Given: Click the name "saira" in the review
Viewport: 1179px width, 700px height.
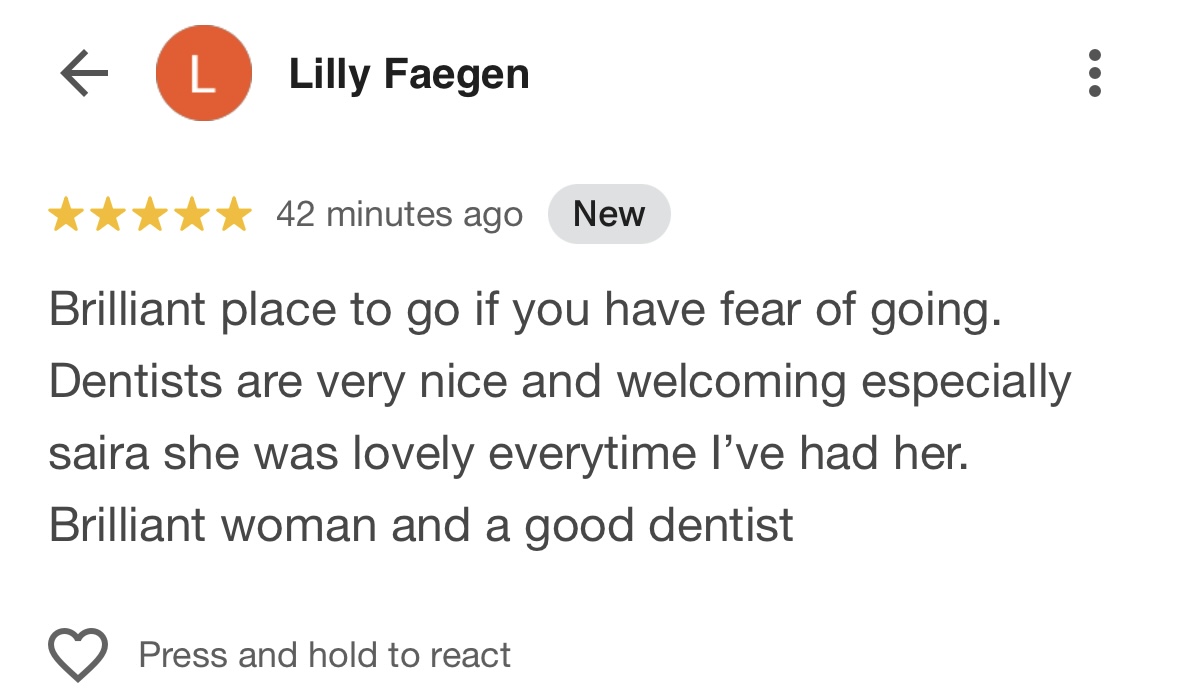Looking at the screenshot, I should pos(98,455).
